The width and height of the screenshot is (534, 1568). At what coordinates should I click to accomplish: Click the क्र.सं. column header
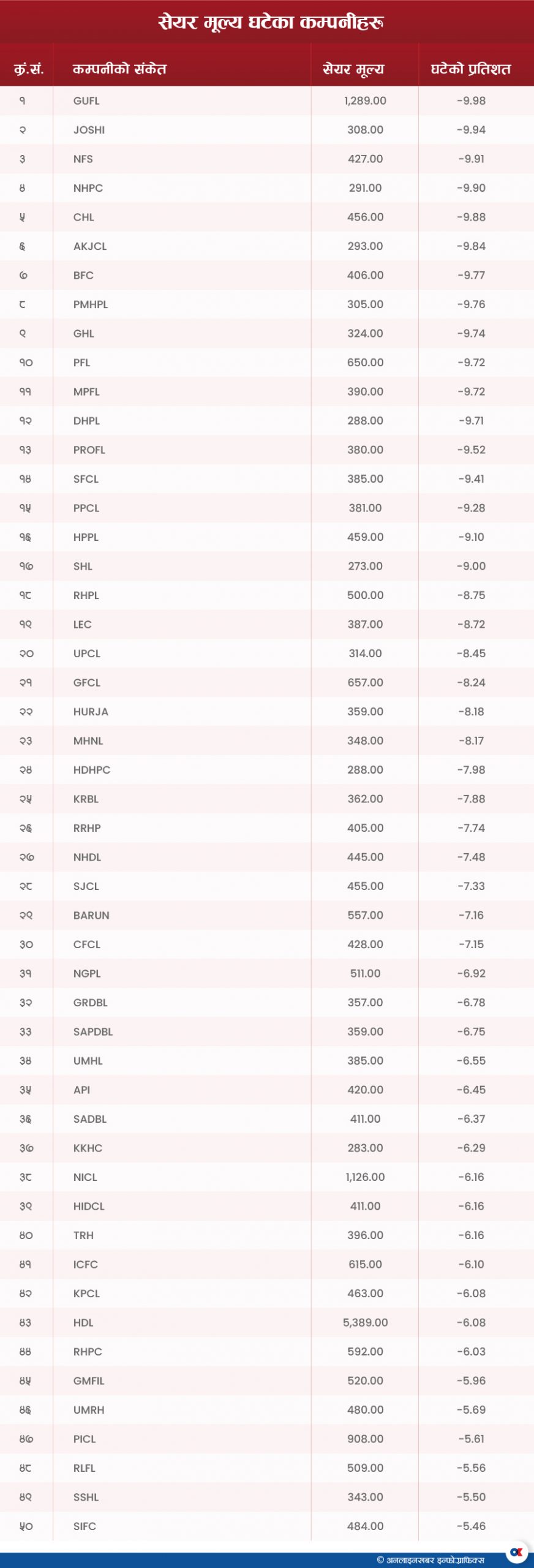pyautogui.click(x=29, y=69)
